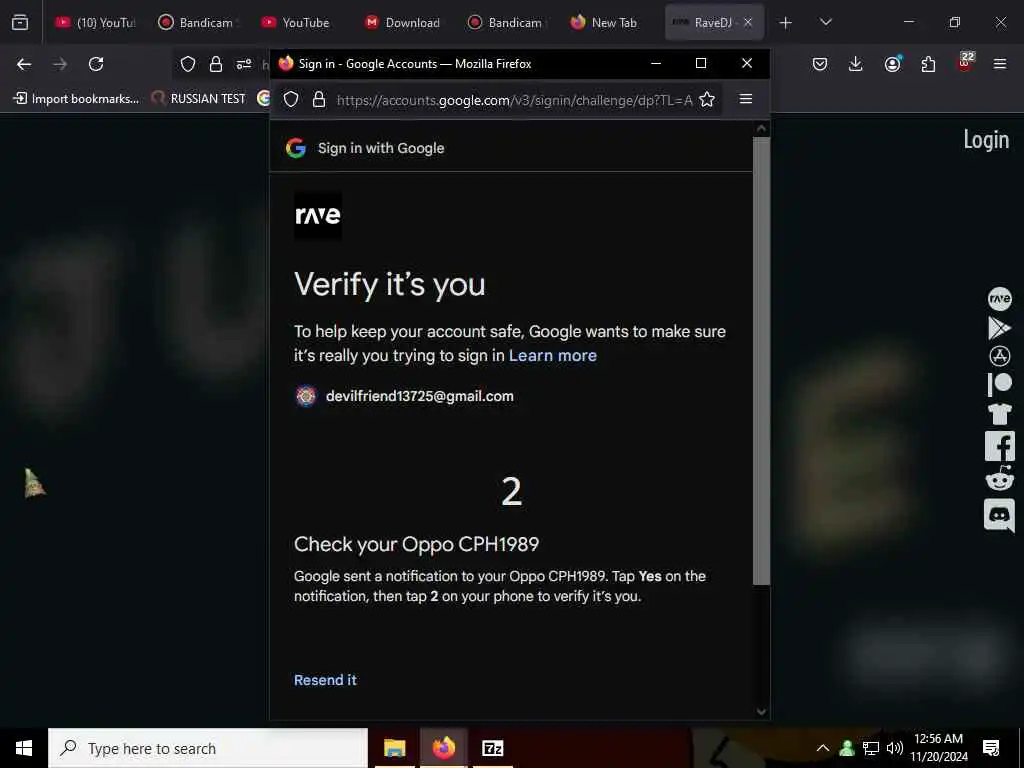Screen dimensions: 1024x768
Task: Click the Firefox taskbar icon
Action: [x=443, y=748]
